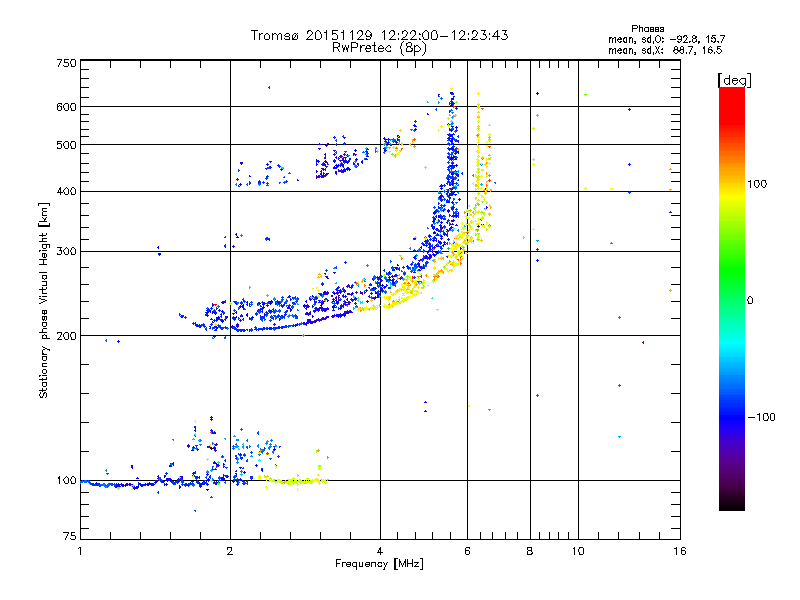Click the x-axis tick label '2'
800x600 pixels.
tap(230, 551)
